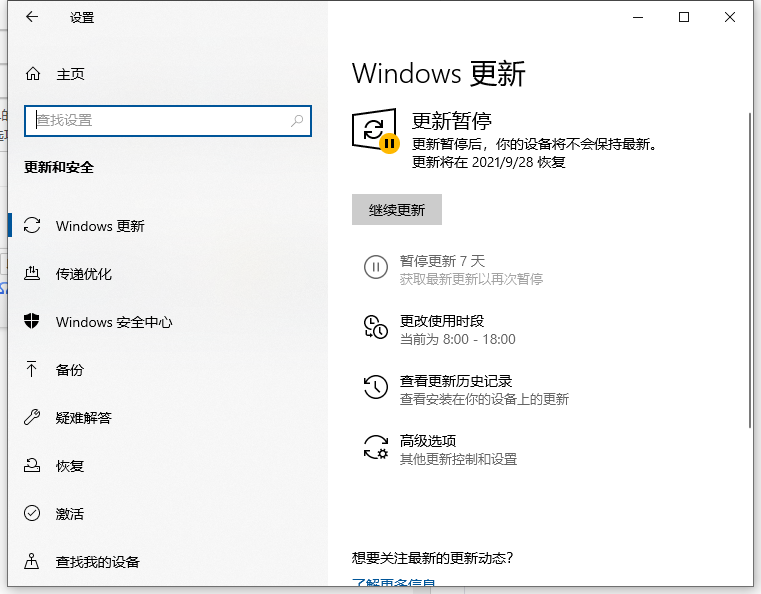This screenshot has height=594, width=761.
Task: Select 传递优化 in the sidebar
Action: coord(84,274)
